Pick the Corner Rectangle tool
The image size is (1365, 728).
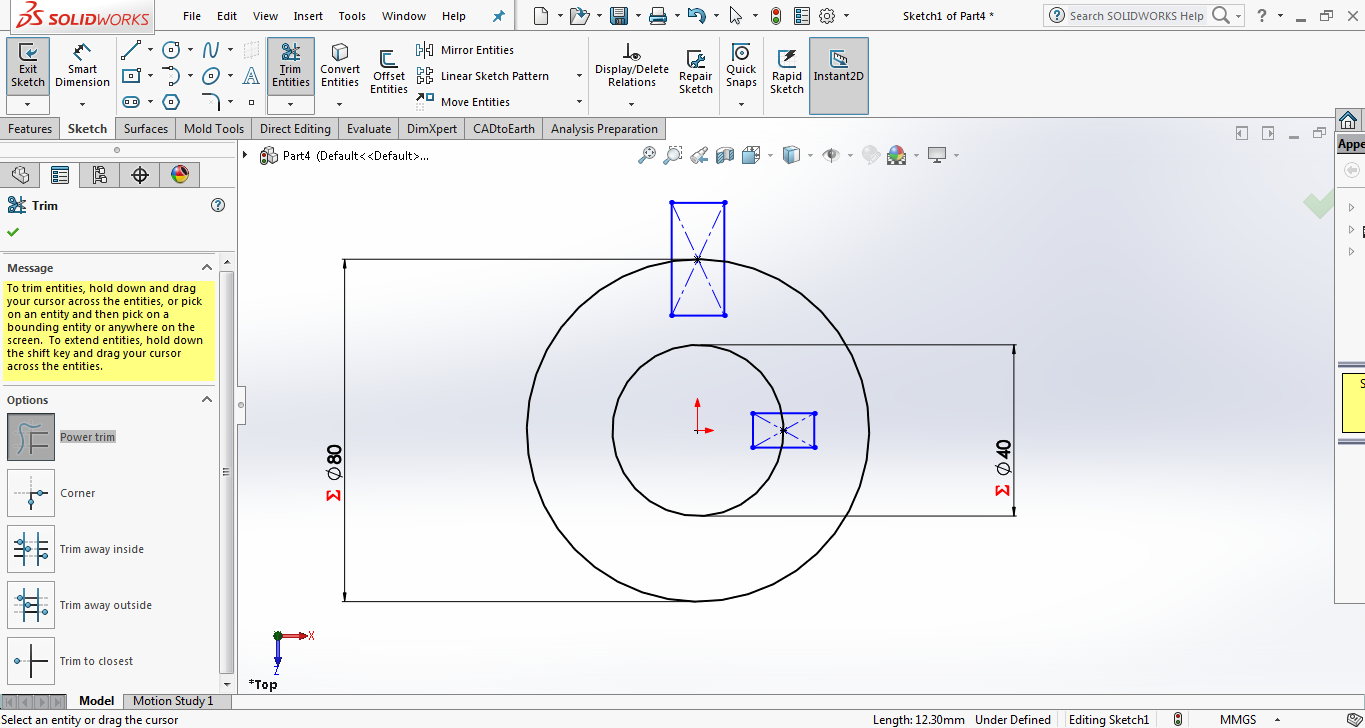[x=130, y=76]
